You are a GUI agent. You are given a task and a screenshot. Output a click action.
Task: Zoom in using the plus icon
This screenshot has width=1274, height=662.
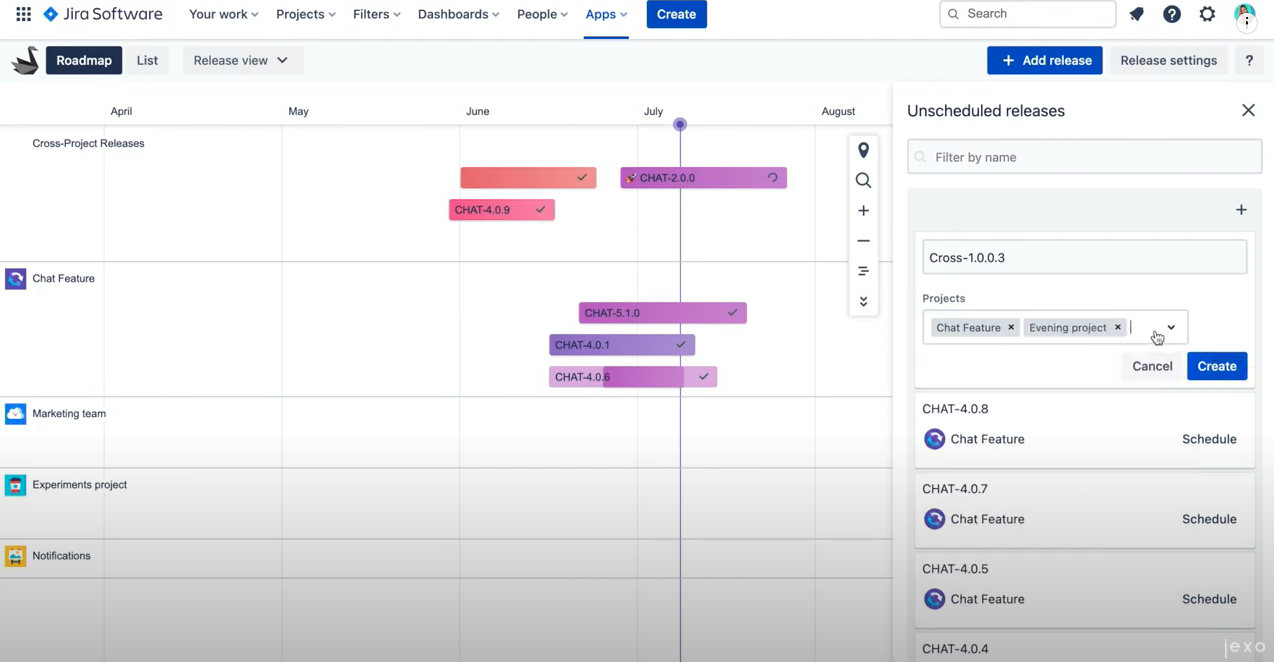(863, 210)
